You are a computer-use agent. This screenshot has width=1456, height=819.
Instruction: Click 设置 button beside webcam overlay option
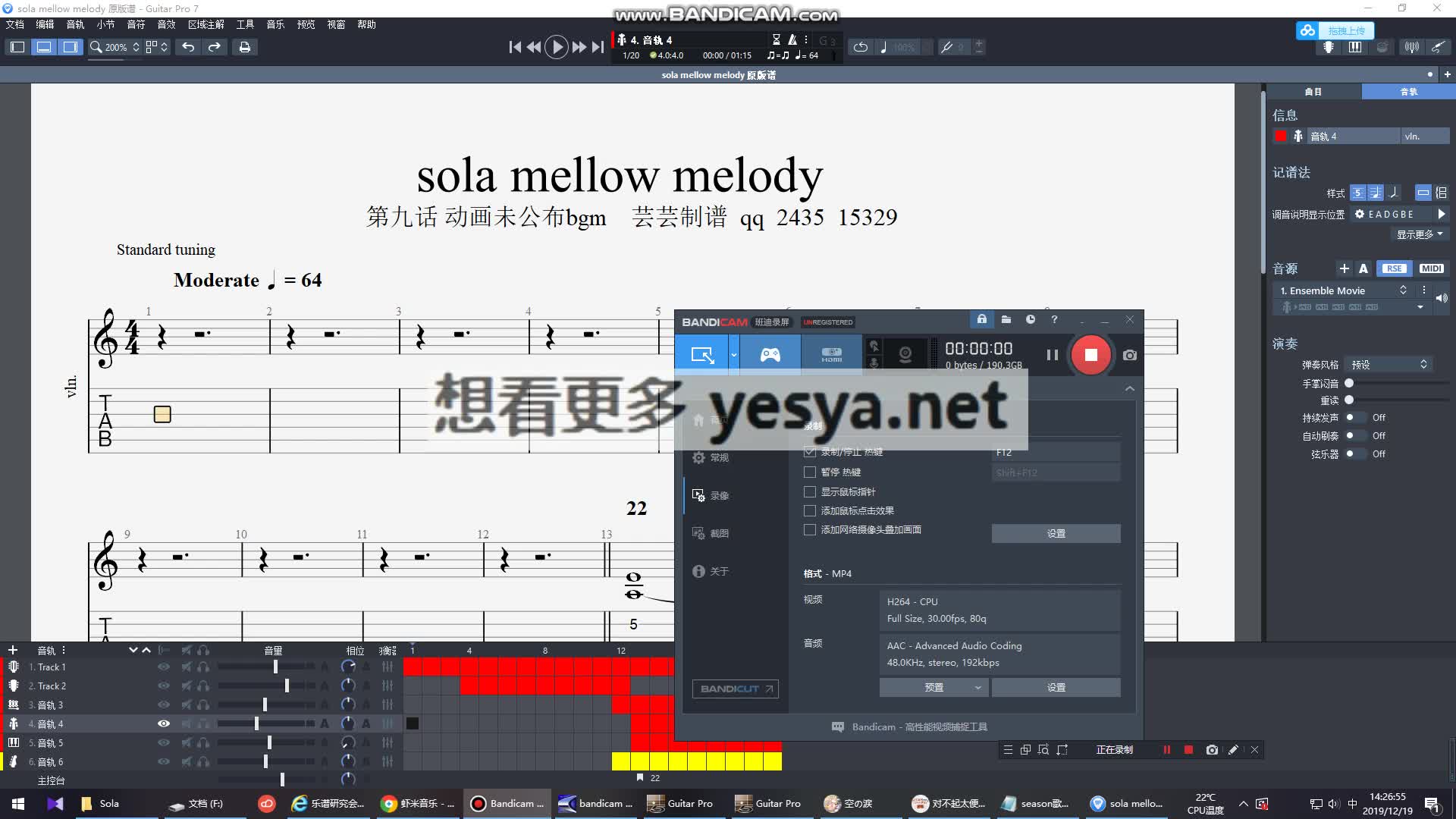[x=1056, y=534]
